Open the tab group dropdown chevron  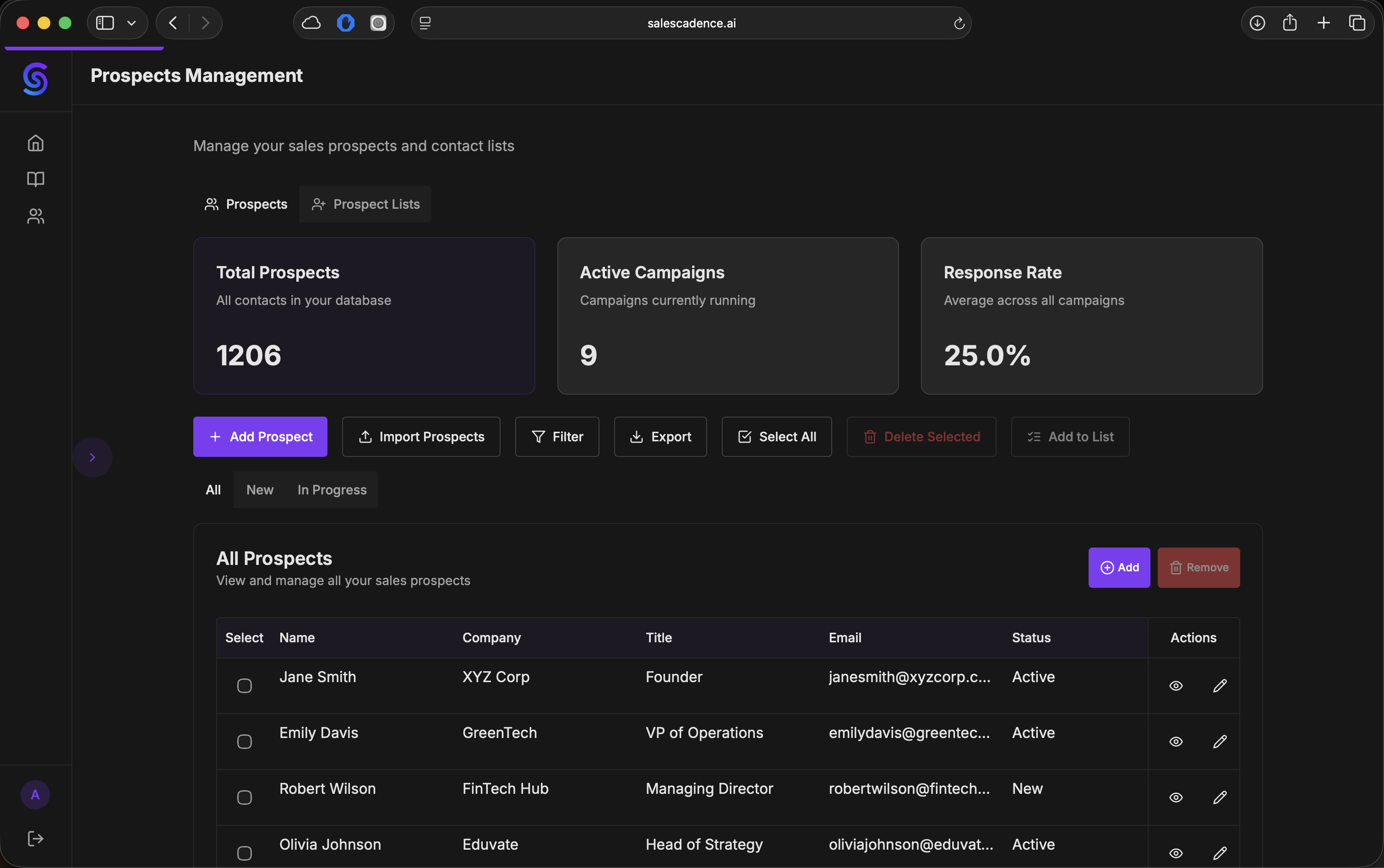[x=131, y=23]
